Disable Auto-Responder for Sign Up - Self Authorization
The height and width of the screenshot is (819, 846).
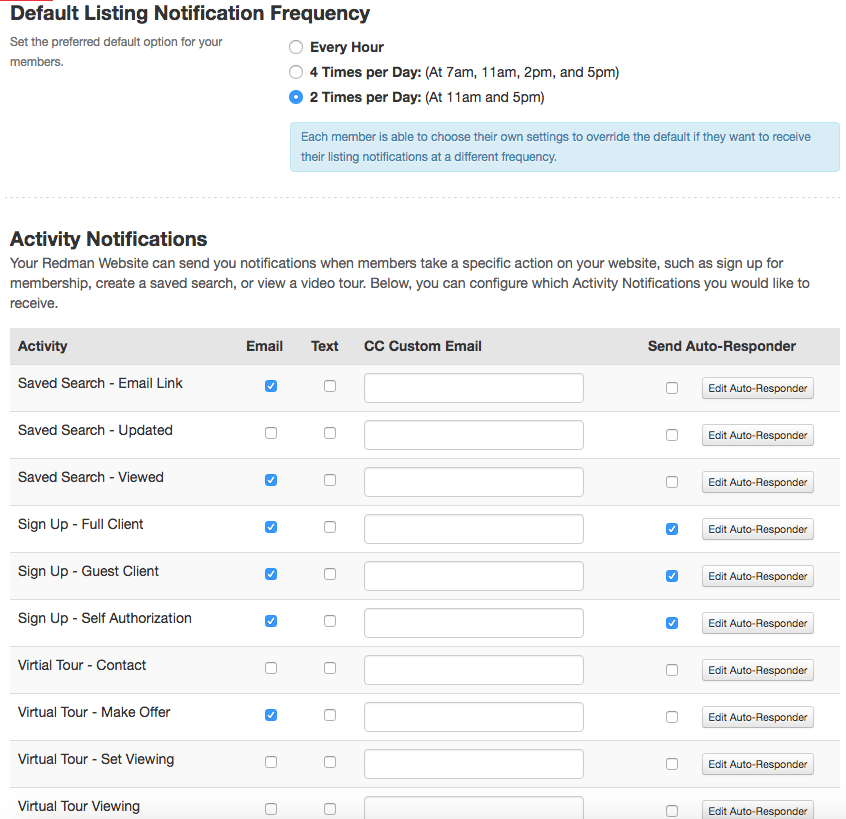click(672, 622)
